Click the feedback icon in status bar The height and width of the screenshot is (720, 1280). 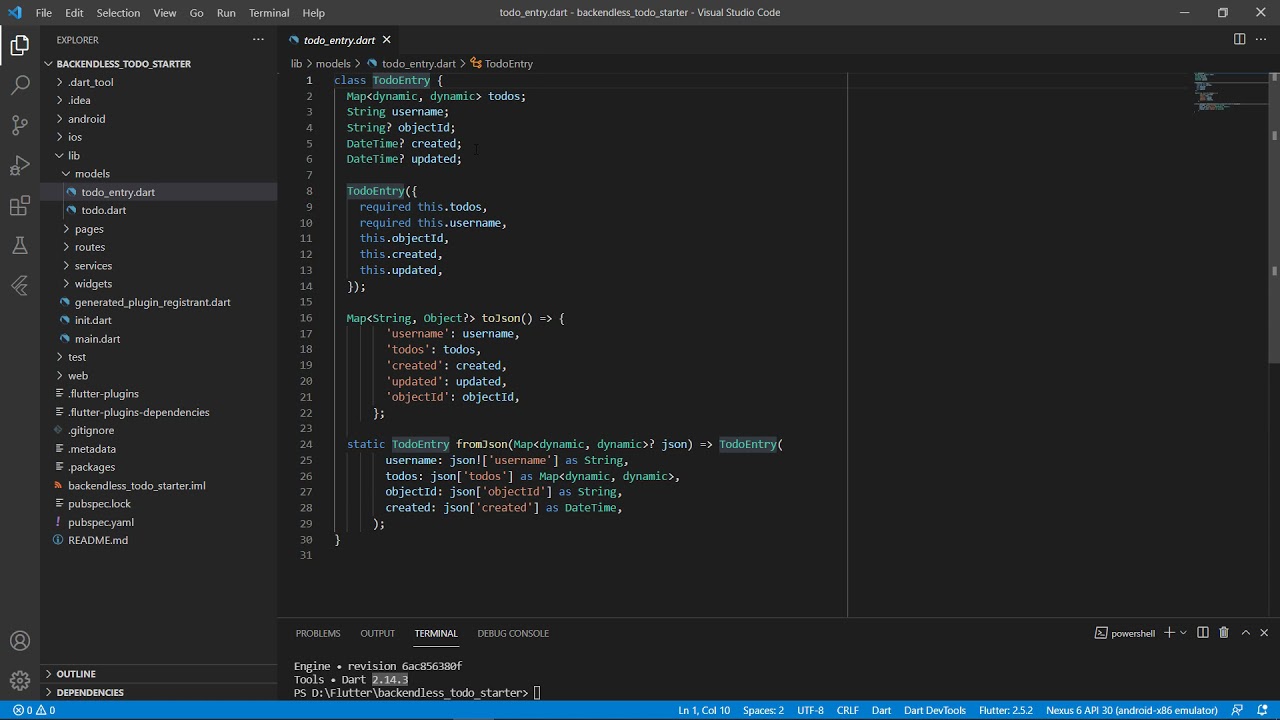point(1237,710)
